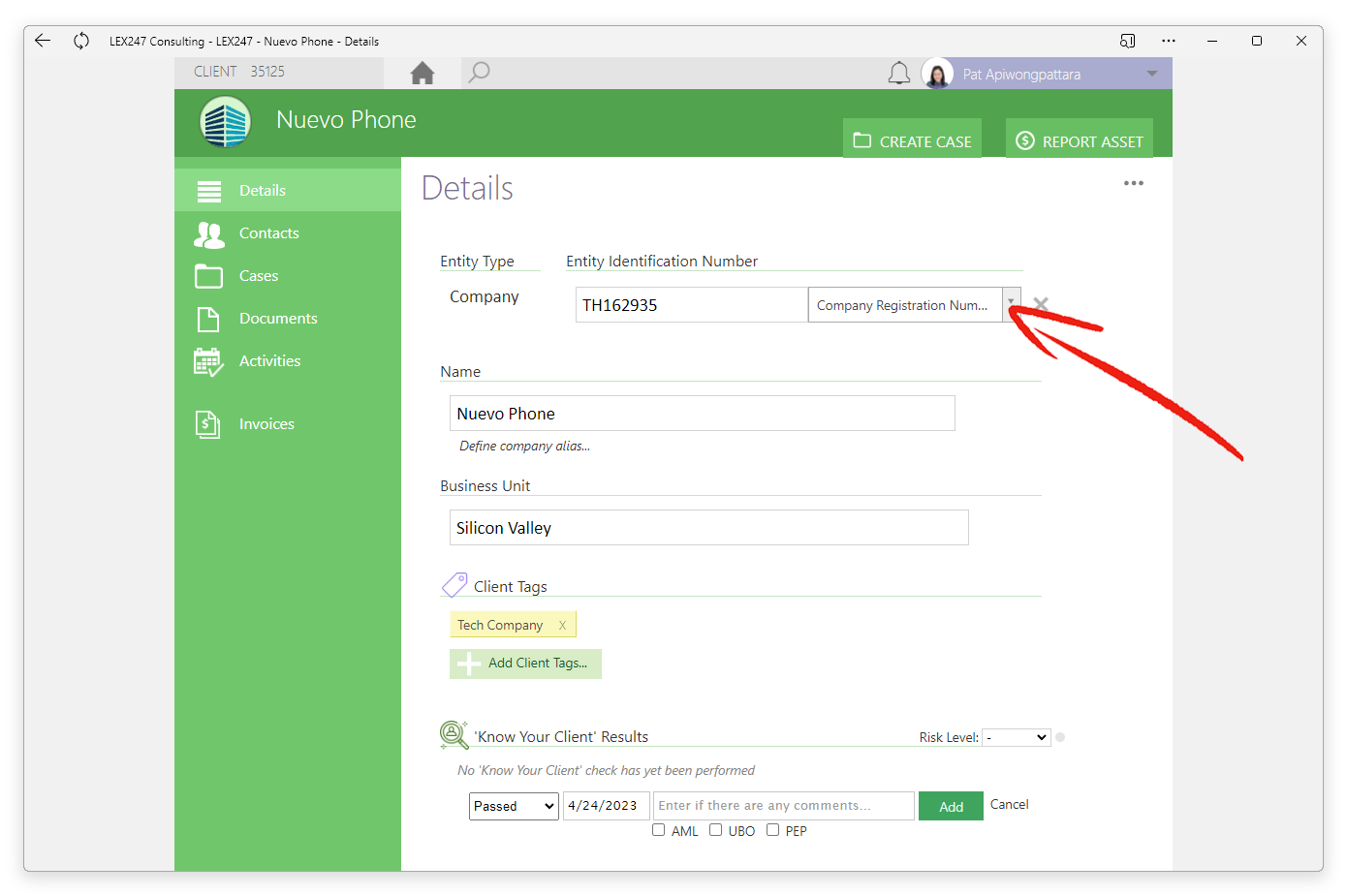This screenshot has height=896, width=1347.
Task: Open the Cases sidebar section
Action: click(288, 275)
